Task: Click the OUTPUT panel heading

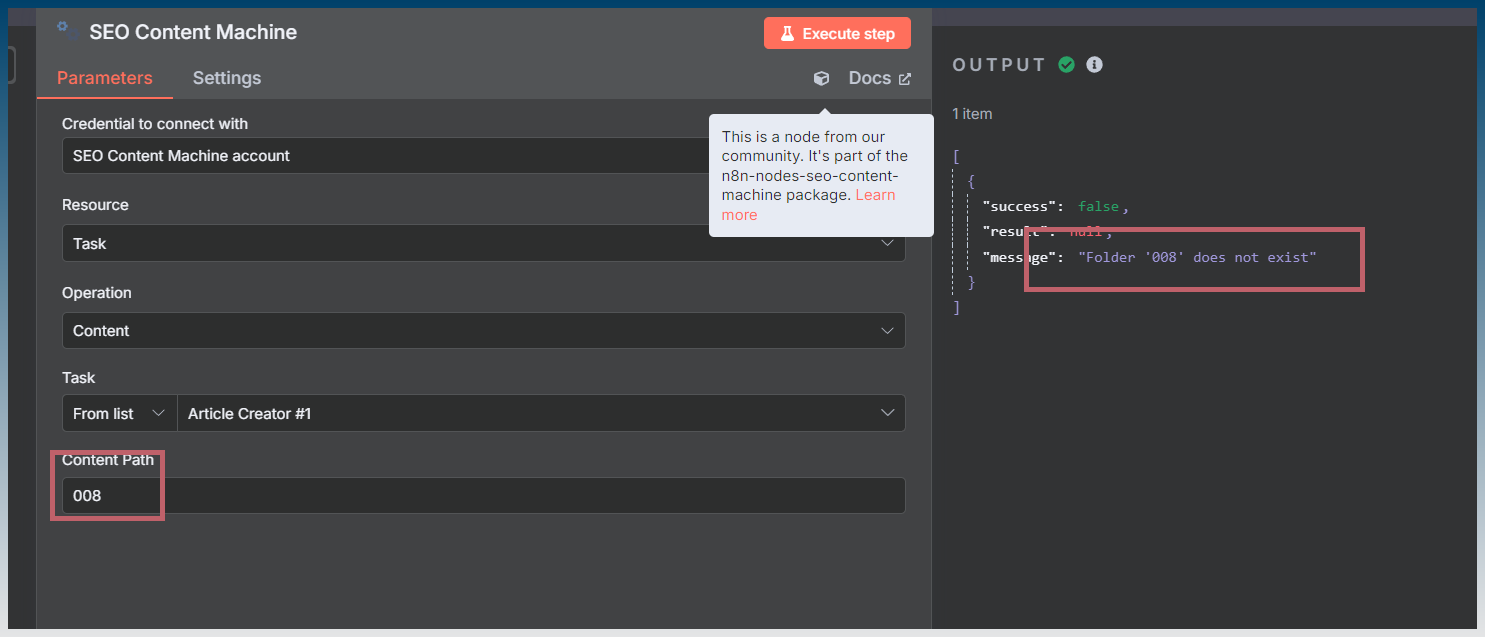Action: (x=999, y=65)
